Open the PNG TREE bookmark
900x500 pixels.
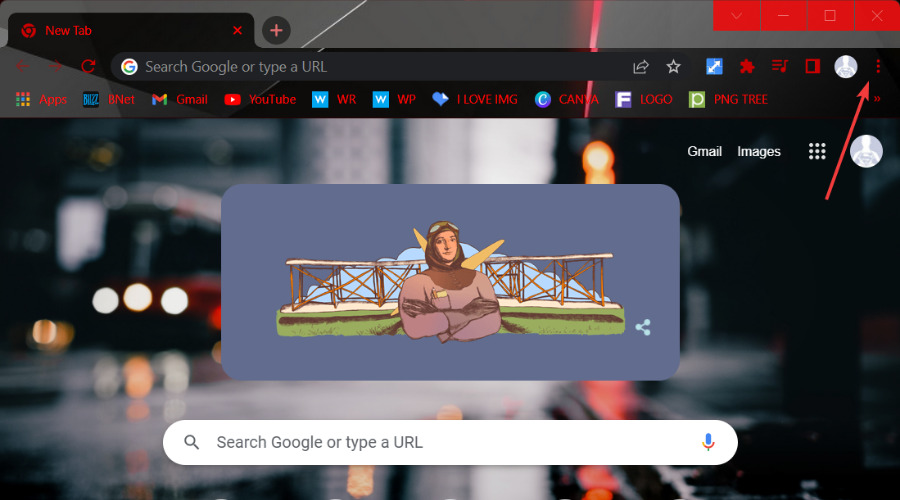[x=728, y=99]
